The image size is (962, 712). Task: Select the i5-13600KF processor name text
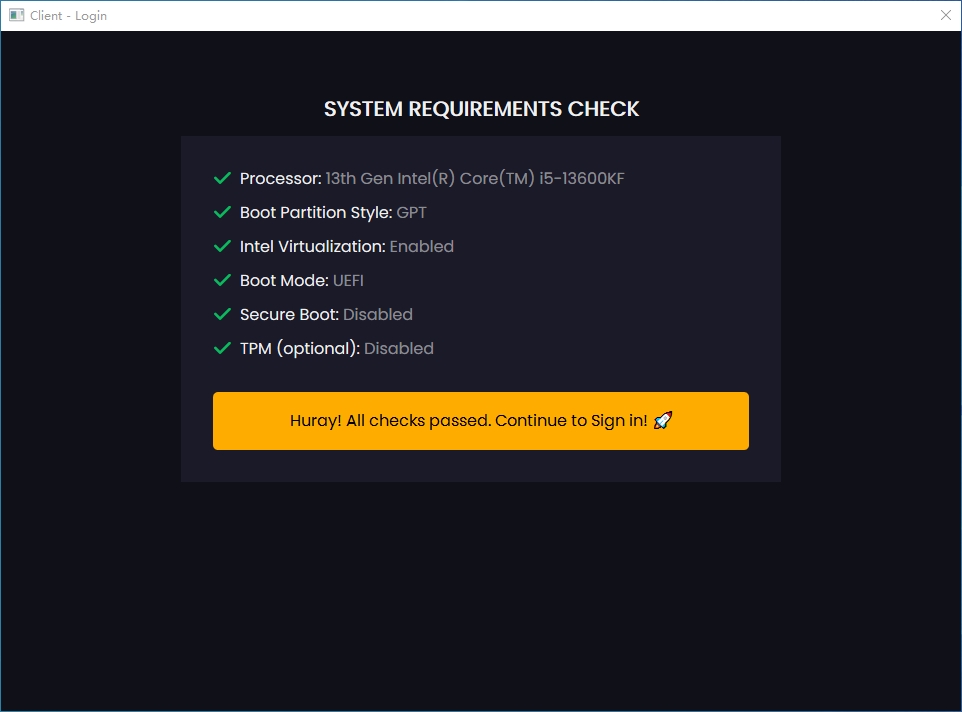pos(475,179)
